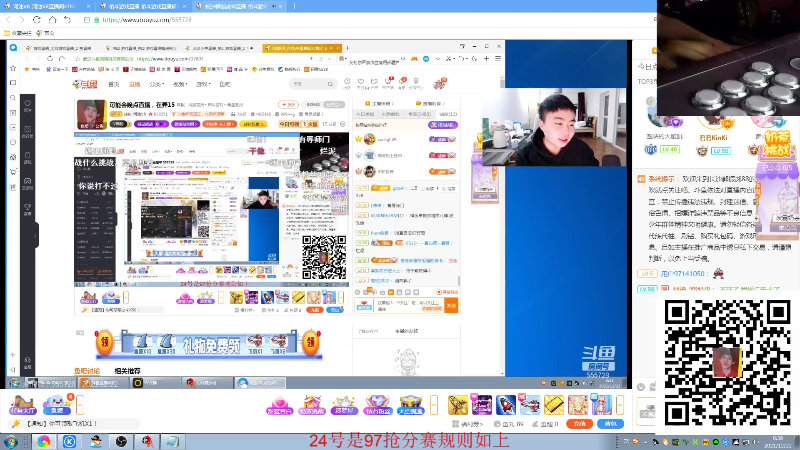
Task: Expand more gifts with the rightmost arrow
Action: pyautogui.click(x=620, y=405)
